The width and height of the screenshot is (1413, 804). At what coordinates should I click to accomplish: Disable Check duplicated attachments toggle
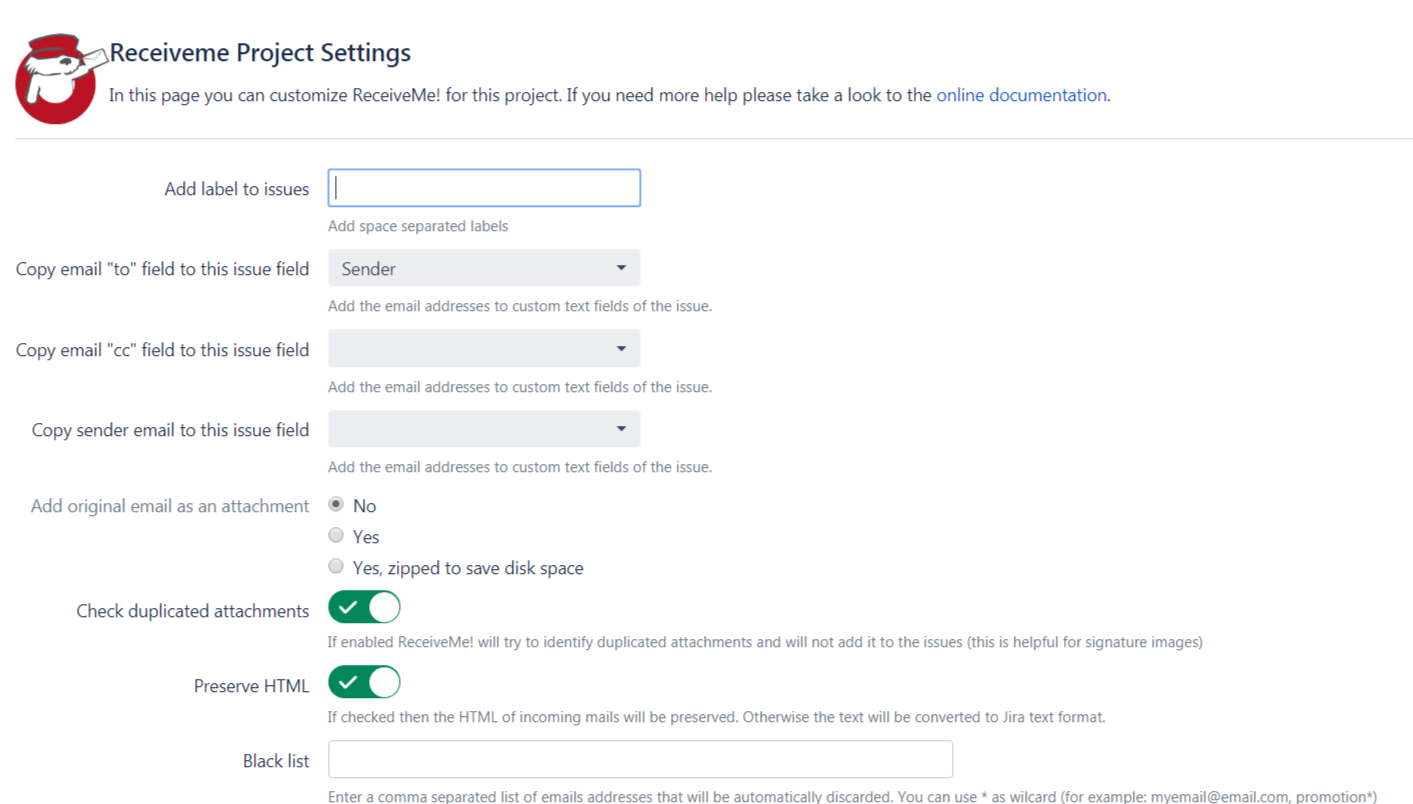click(x=364, y=607)
